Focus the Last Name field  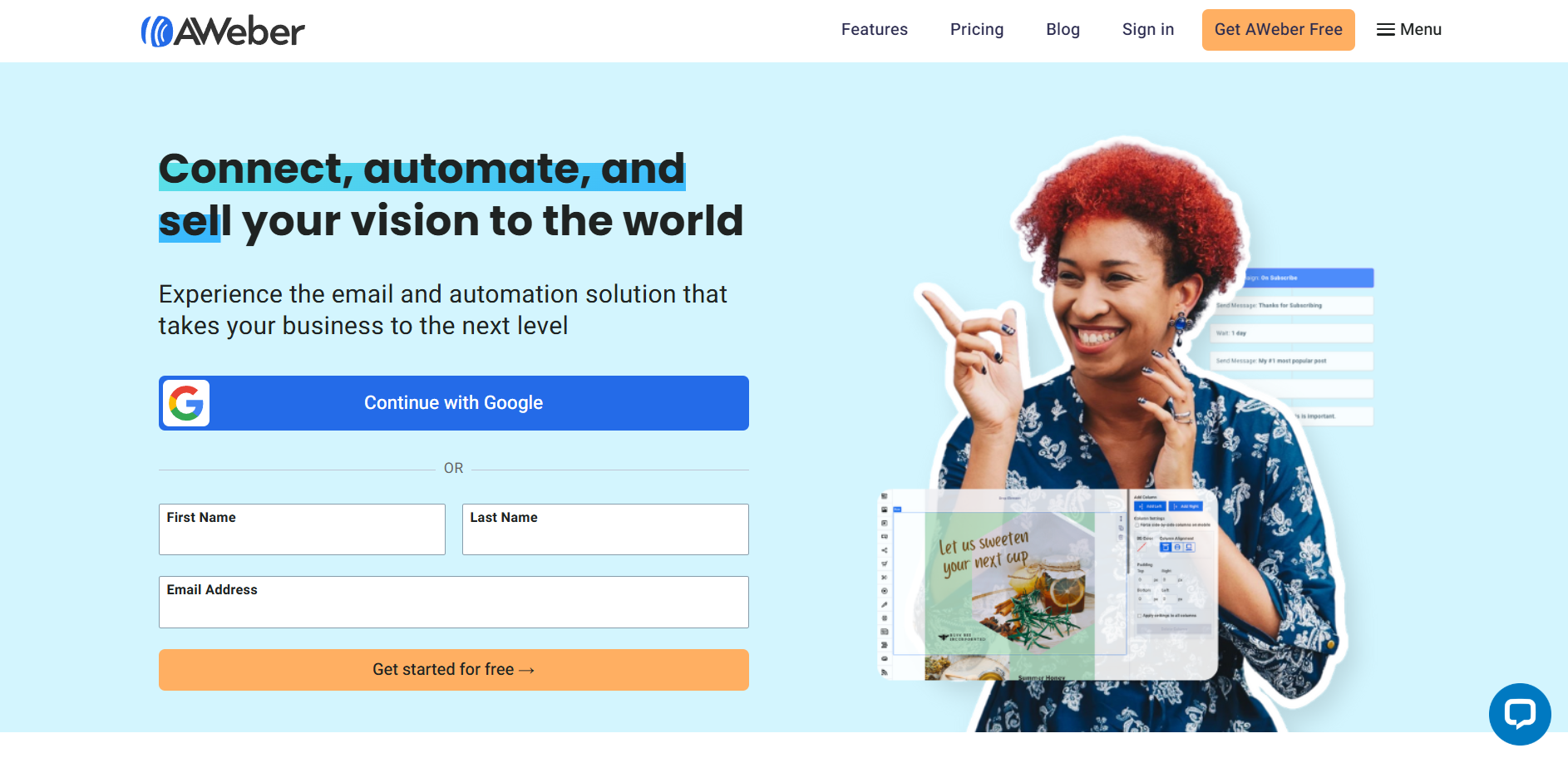tap(605, 529)
